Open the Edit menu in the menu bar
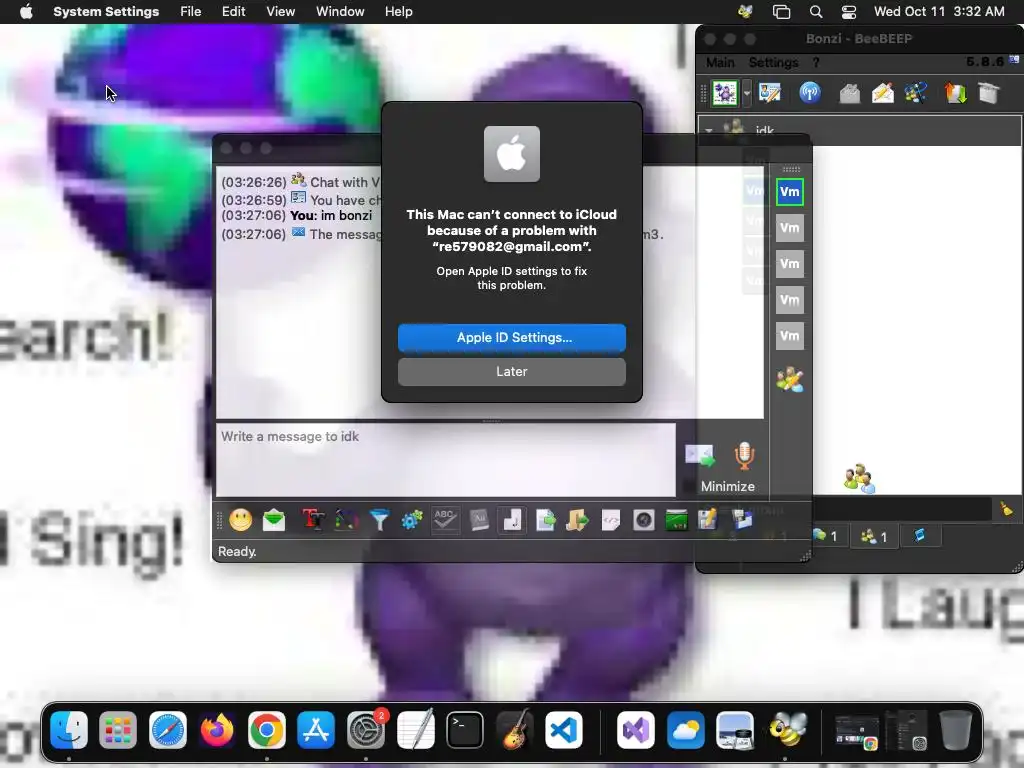Image resolution: width=1024 pixels, height=768 pixels. [233, 12]
